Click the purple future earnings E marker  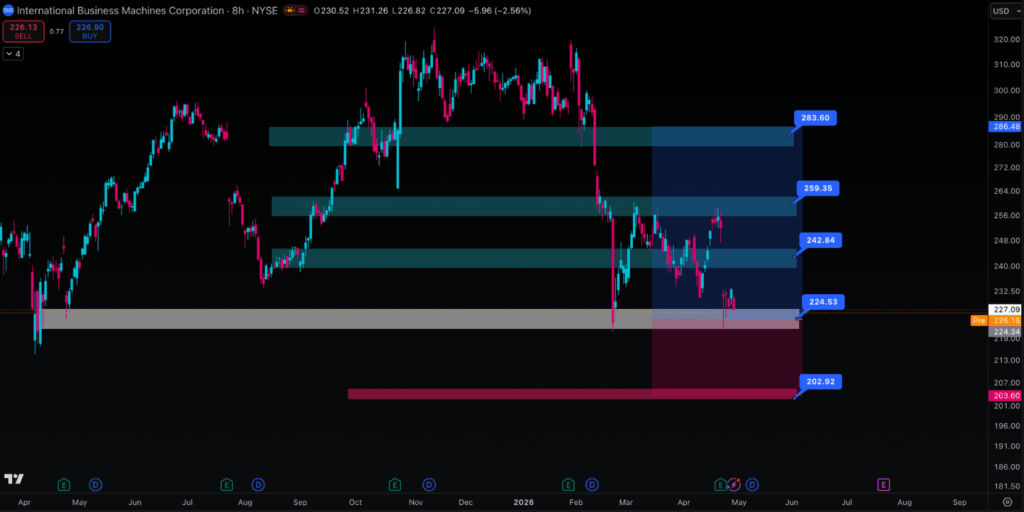[x=883, y=485]
